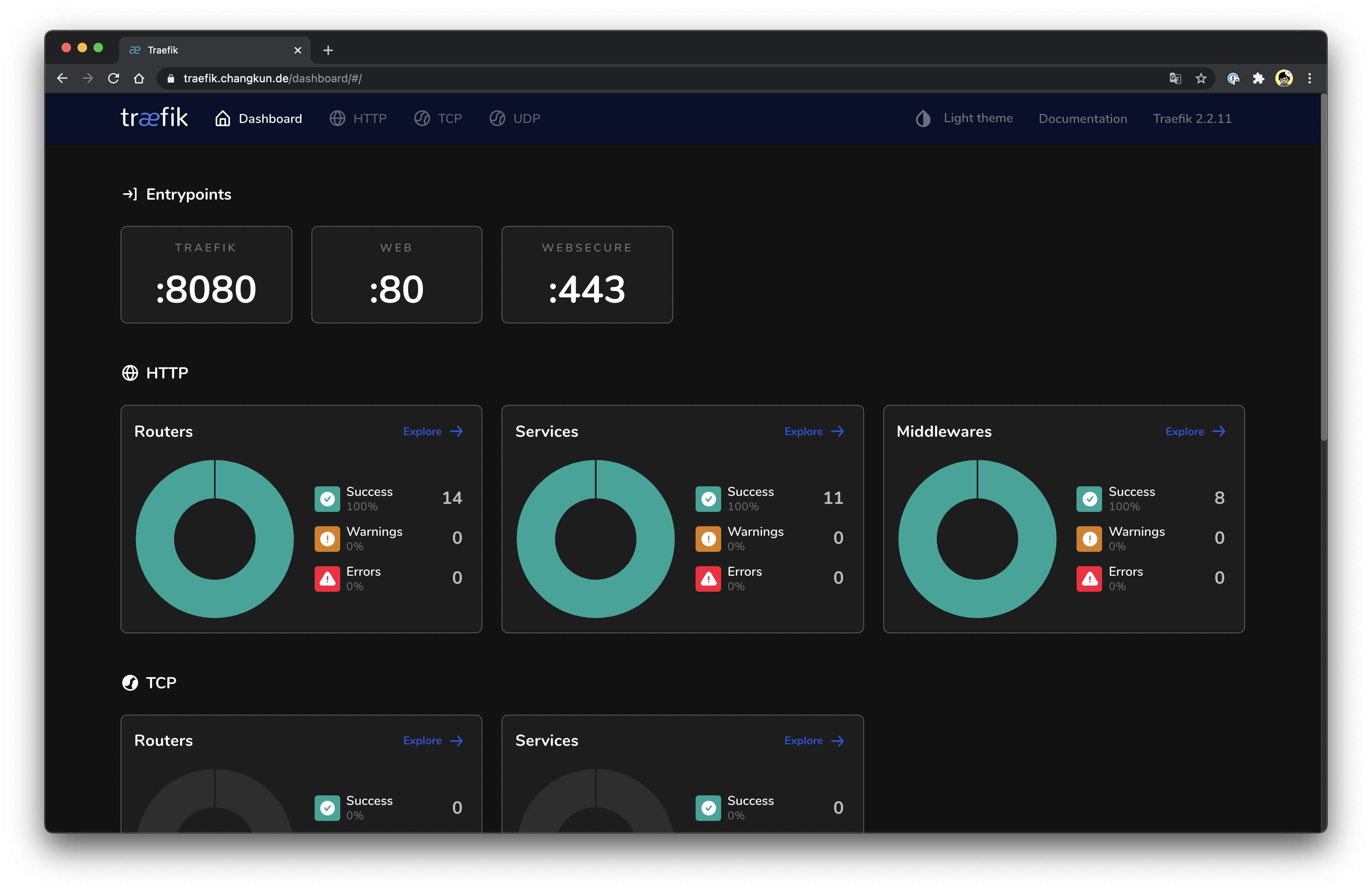Open Chrome three-dot menu
1372x892 pixels.
click(1309, 78)
